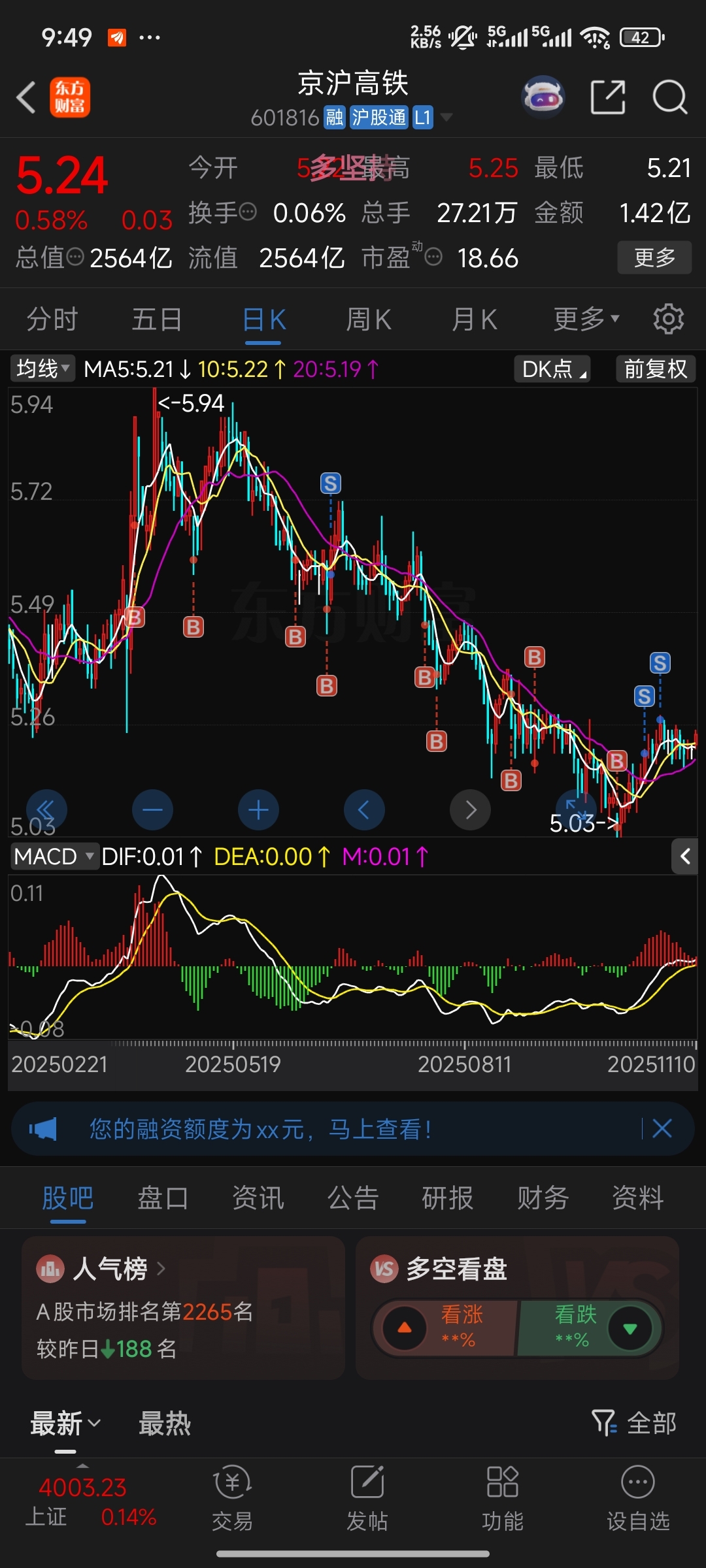Open 盘口 tab

[x=163, y=1198]
